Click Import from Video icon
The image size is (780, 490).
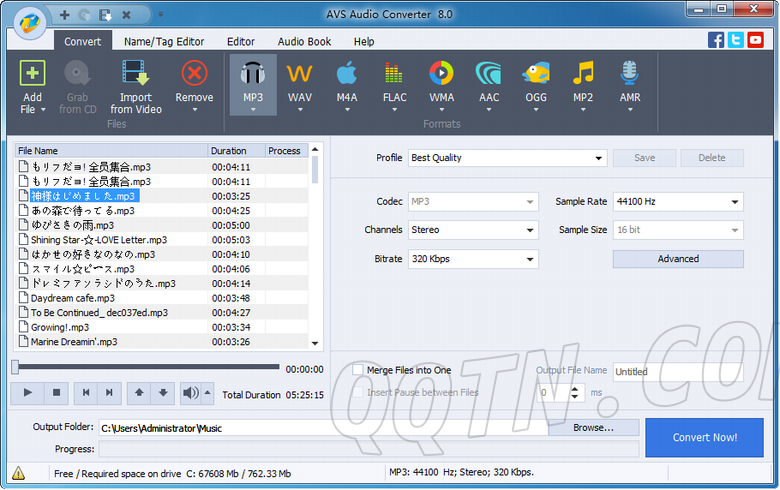136,75
